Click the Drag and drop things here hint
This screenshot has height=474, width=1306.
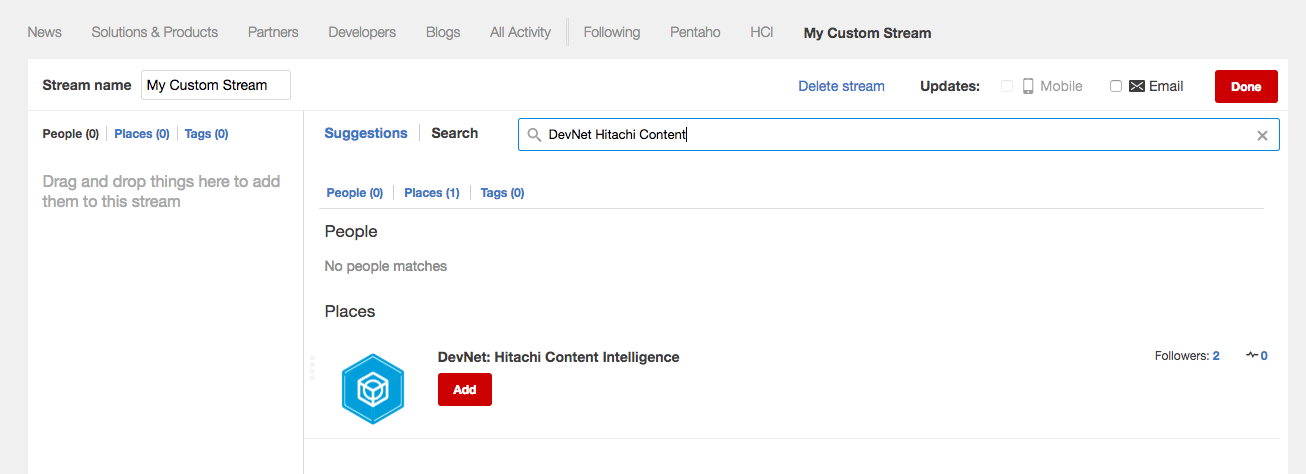tap(161, 191)
